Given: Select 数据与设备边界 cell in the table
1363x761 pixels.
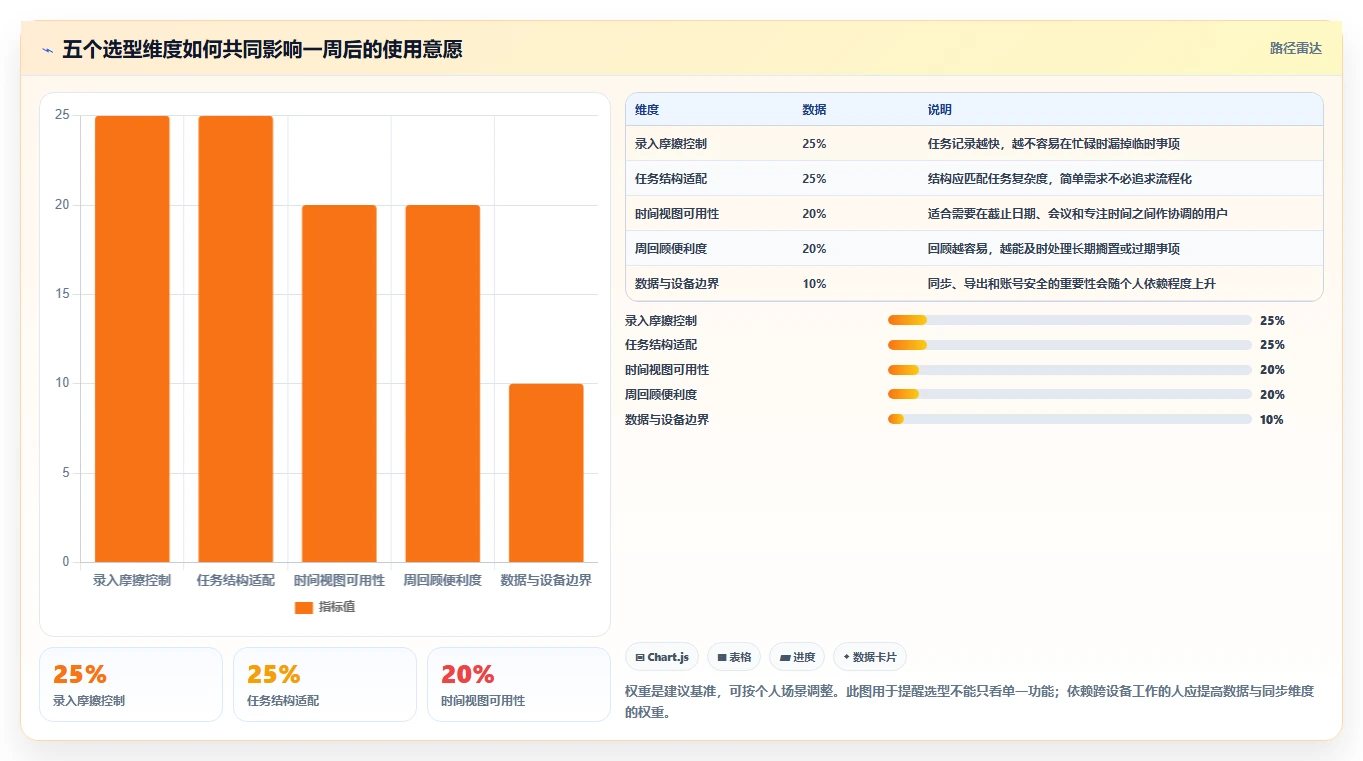Looking at the screenshot, I should [677, 284].
